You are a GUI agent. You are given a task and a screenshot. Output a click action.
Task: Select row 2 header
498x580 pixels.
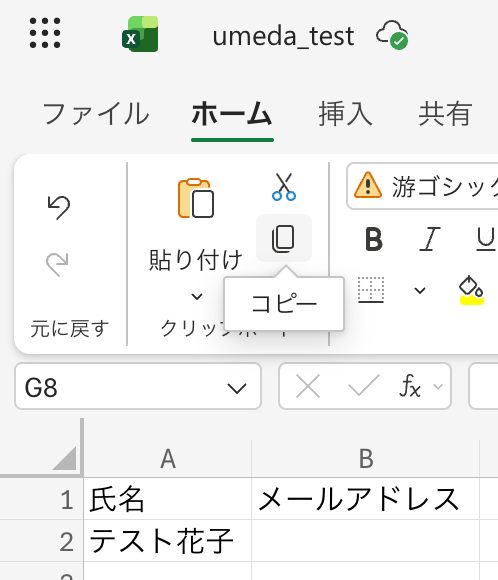coord(41,541)
